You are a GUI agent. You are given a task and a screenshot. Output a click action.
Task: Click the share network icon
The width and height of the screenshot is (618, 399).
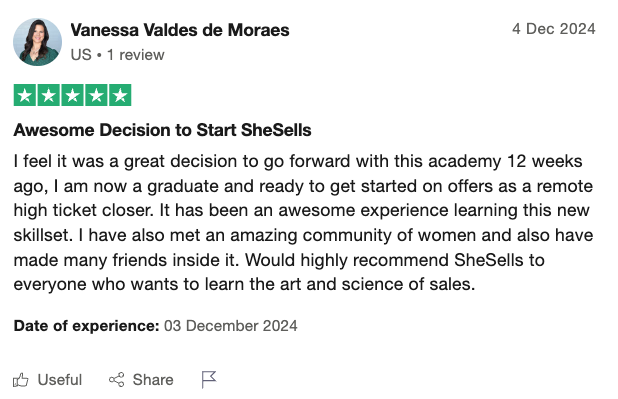pyautogui.click(x=116, y=380)
